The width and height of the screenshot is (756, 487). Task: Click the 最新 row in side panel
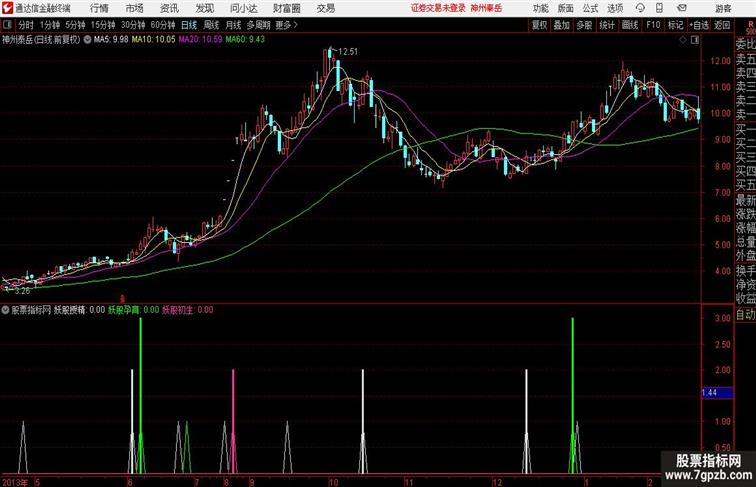pos(745,200)
